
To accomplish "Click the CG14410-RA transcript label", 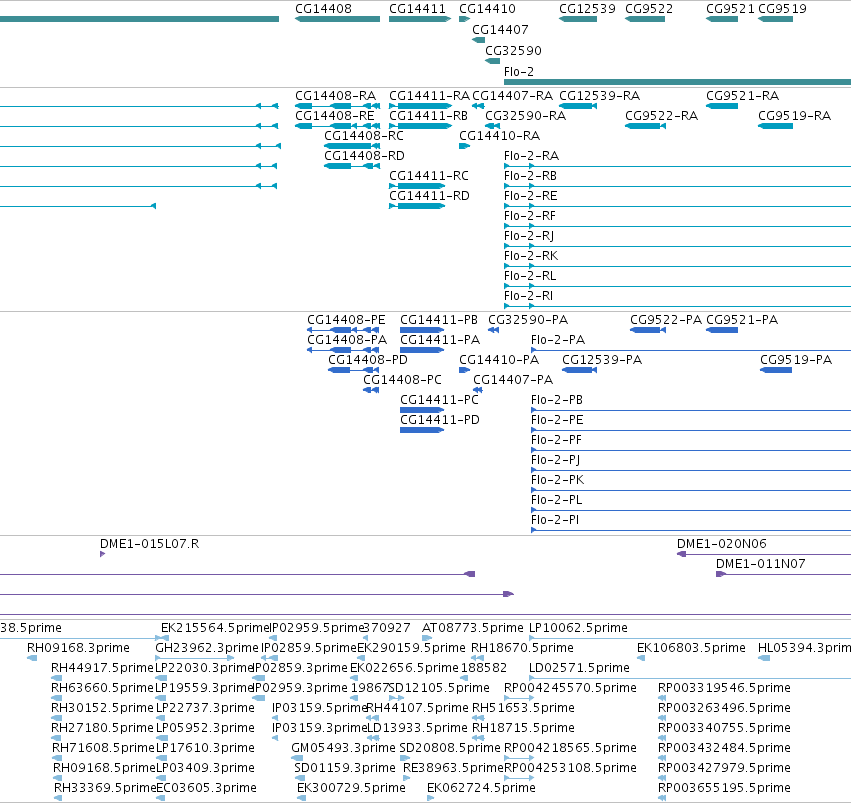I will click(x=499, y=136).
